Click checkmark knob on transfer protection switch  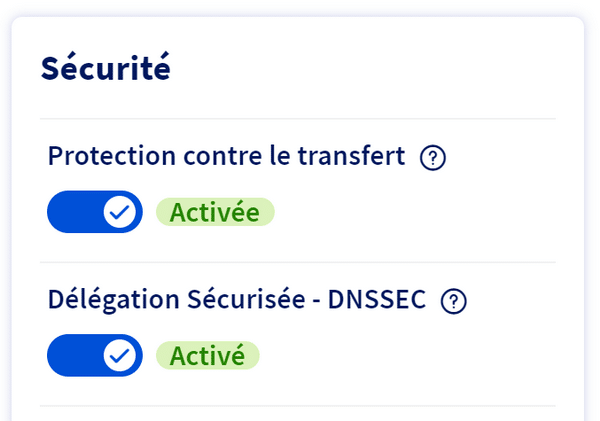[x=120, y=212]
